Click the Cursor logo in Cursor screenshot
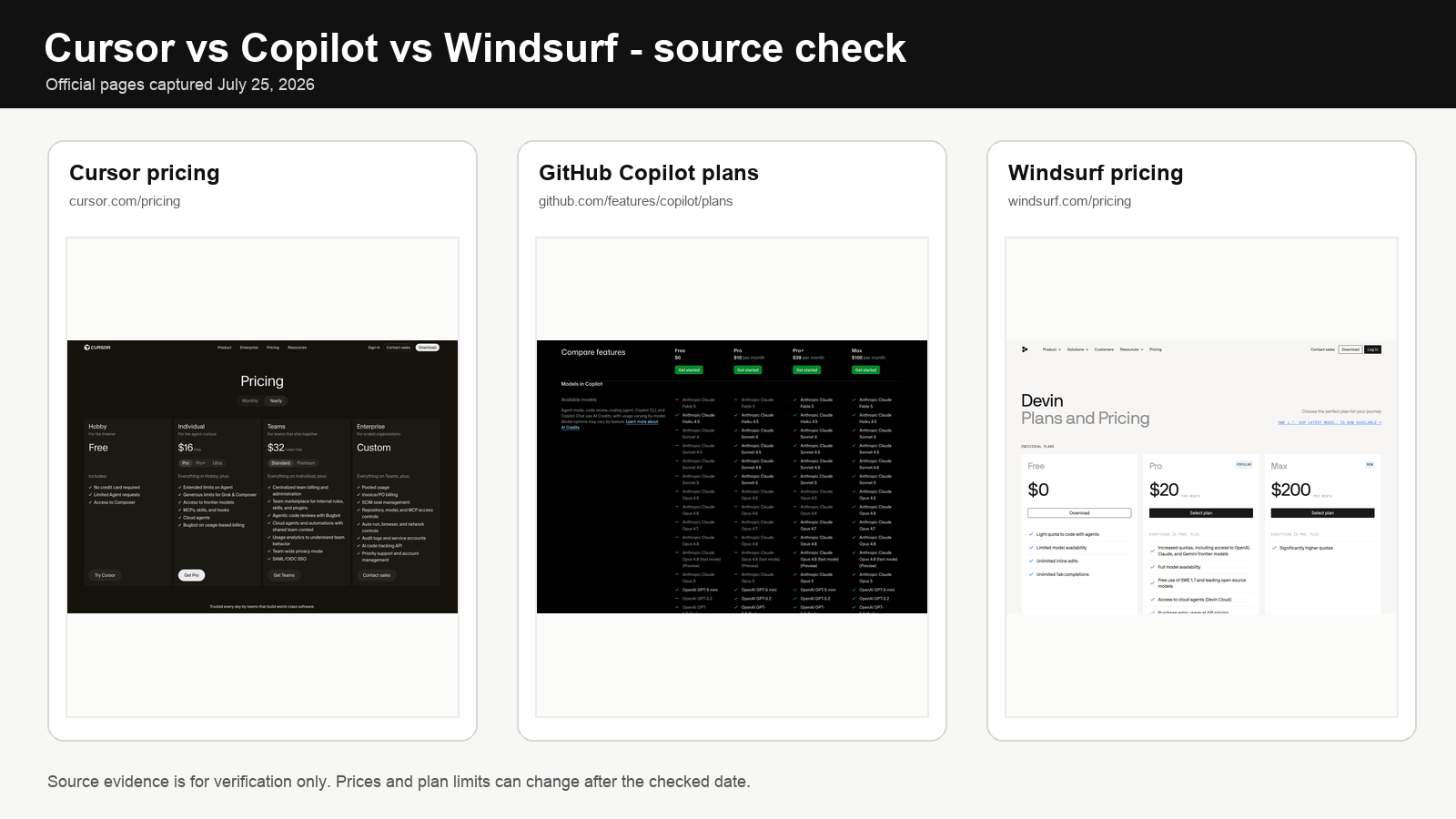 coord(97,348)
